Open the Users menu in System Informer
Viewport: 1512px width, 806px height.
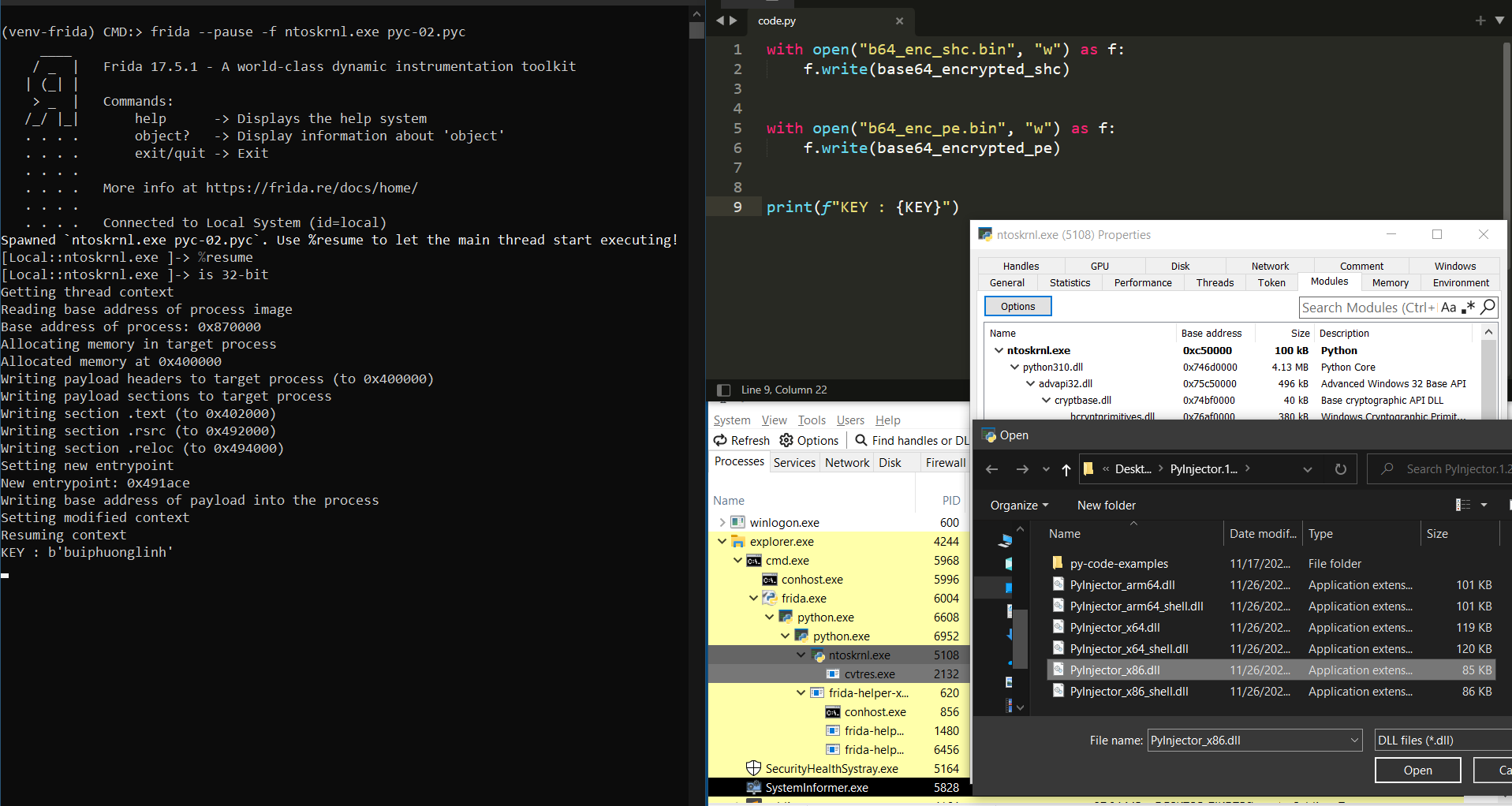(x=850, y=420)
